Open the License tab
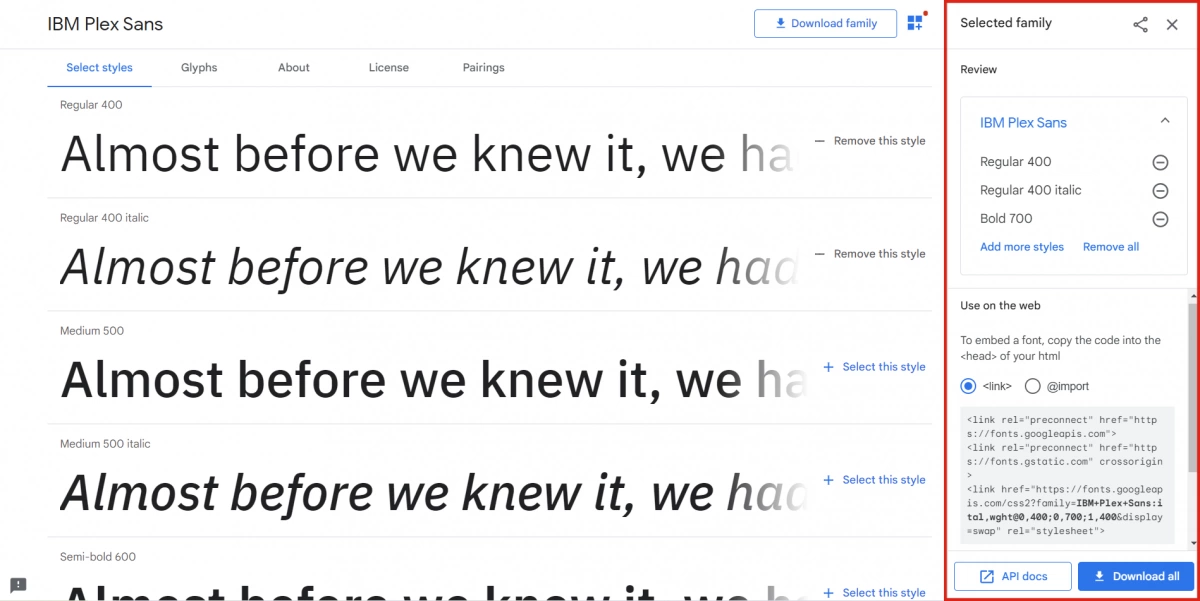 click(388, 68)
